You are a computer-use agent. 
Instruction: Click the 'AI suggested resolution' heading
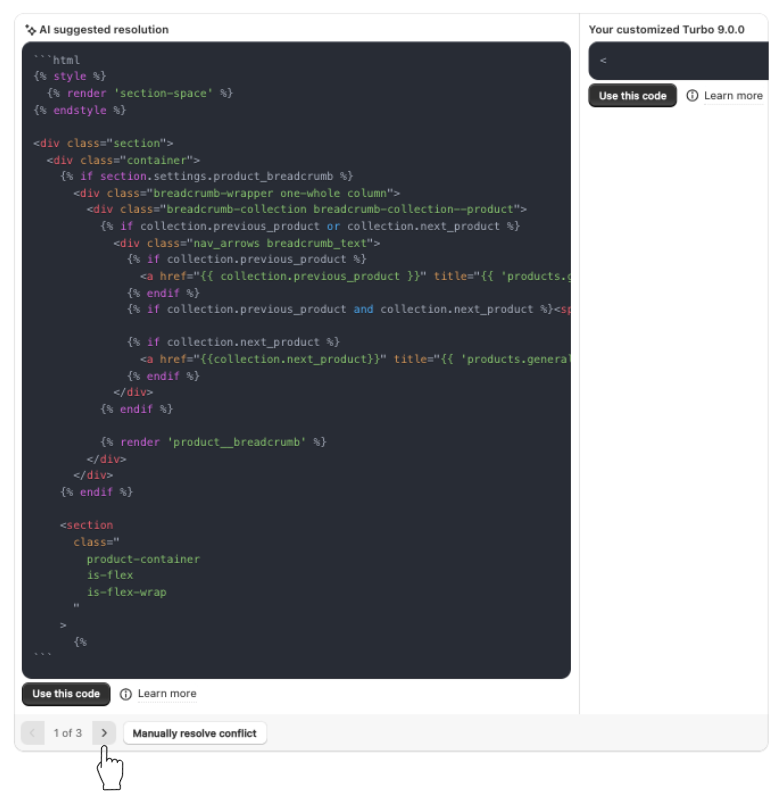click(104, 30)
